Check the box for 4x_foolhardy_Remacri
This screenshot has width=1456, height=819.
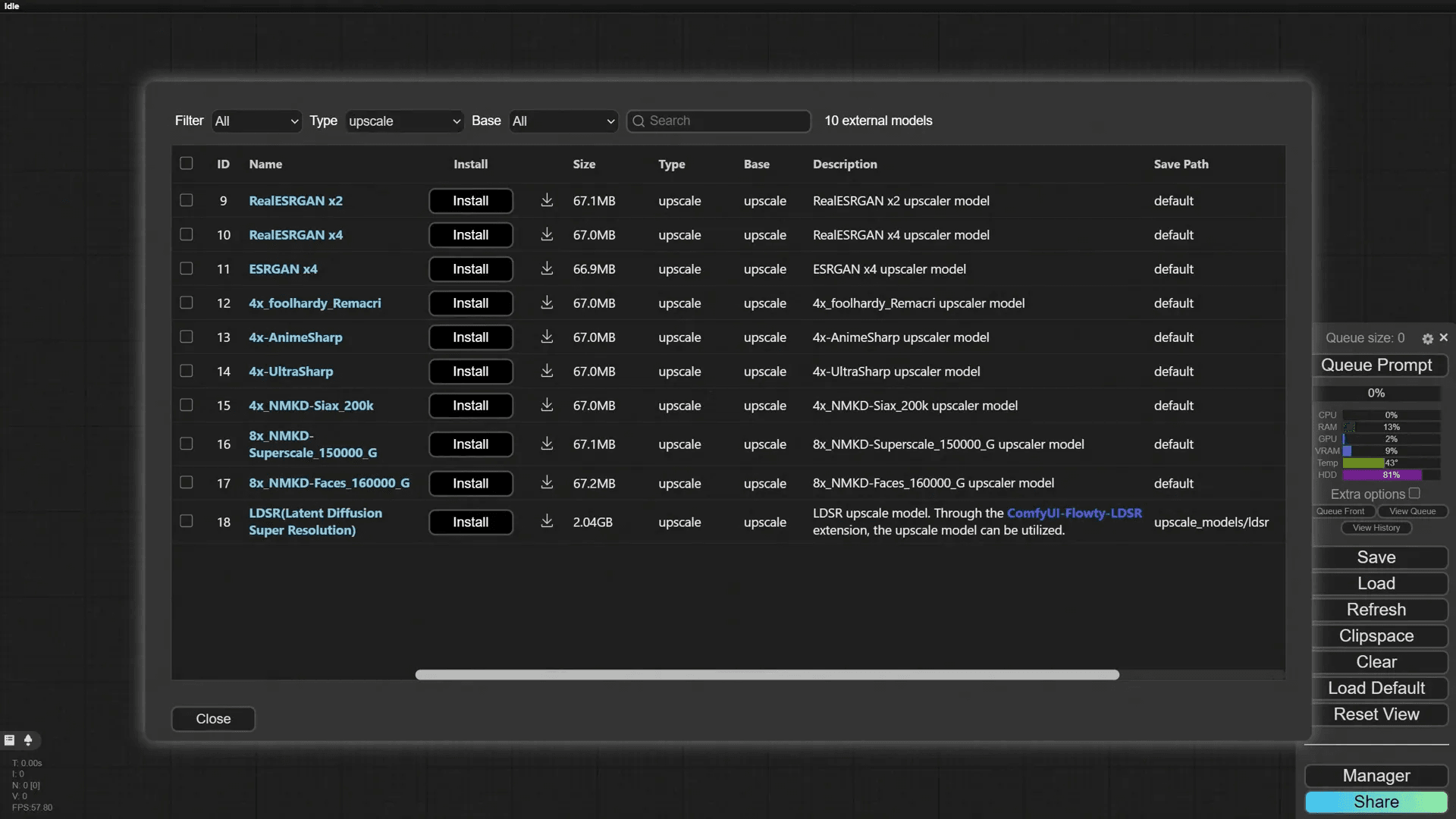pyautogui.click(x=187, y=303)
